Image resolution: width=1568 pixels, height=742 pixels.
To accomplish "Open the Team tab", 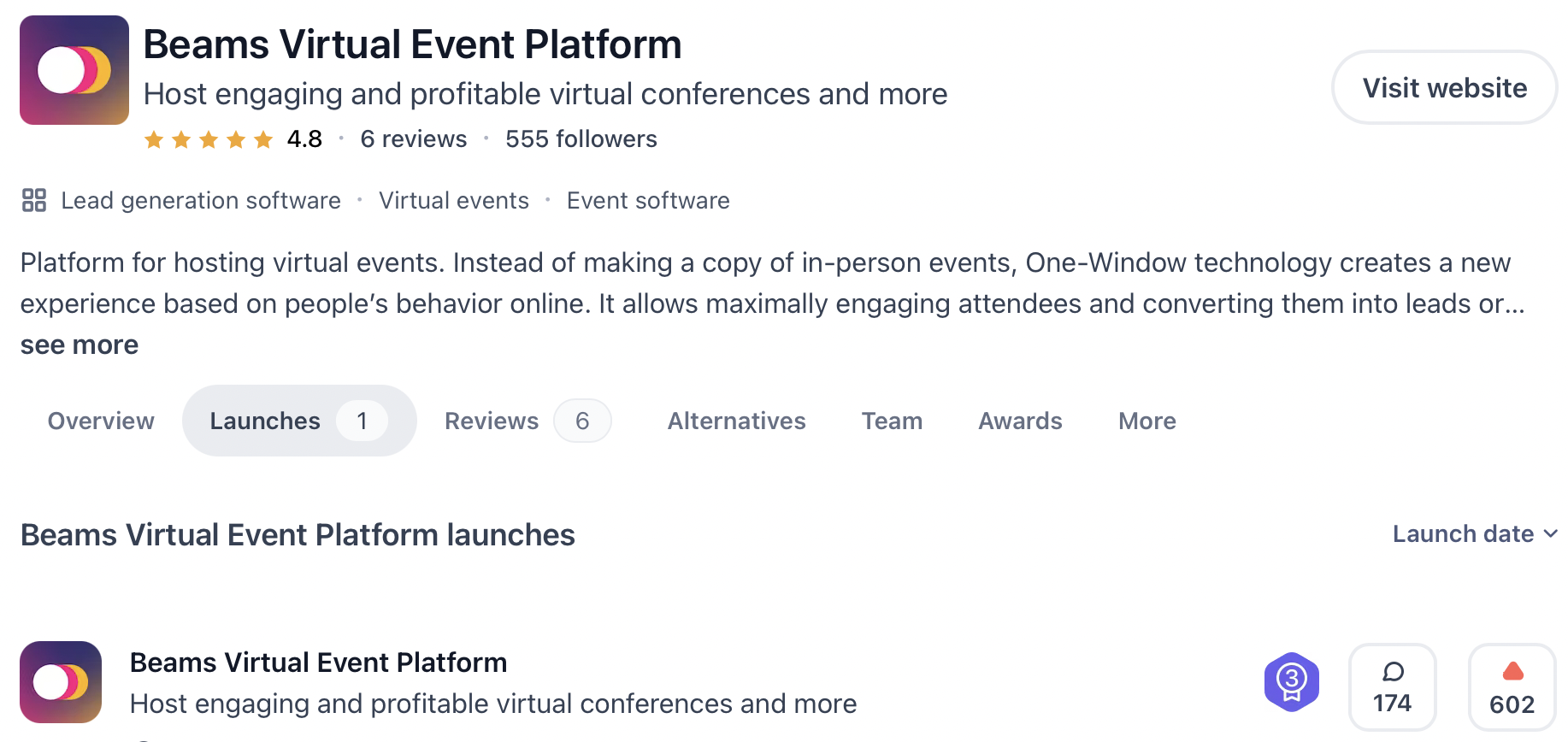I will pyautogui.click(x=892, y=421).
